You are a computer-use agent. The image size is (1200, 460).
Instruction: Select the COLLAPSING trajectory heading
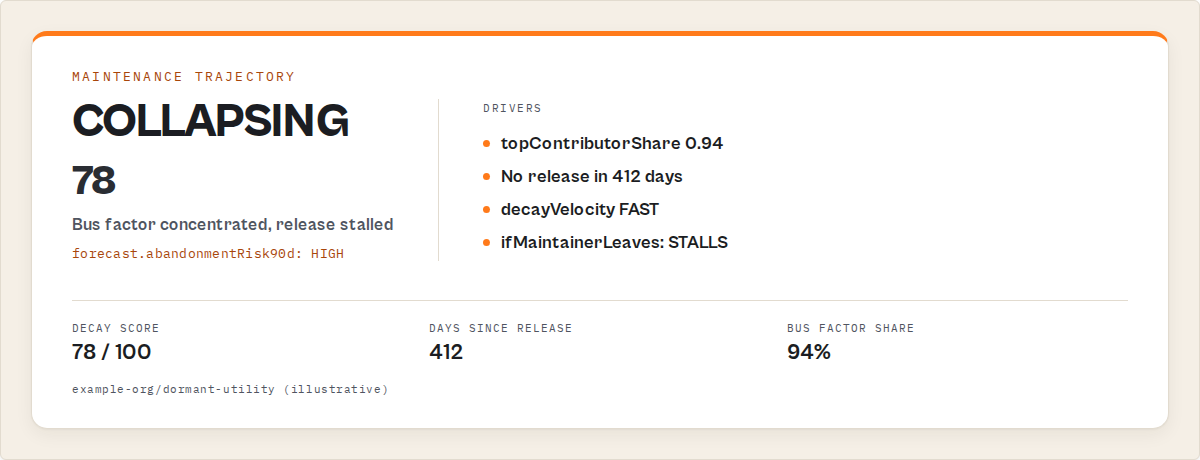click(210, 120)
